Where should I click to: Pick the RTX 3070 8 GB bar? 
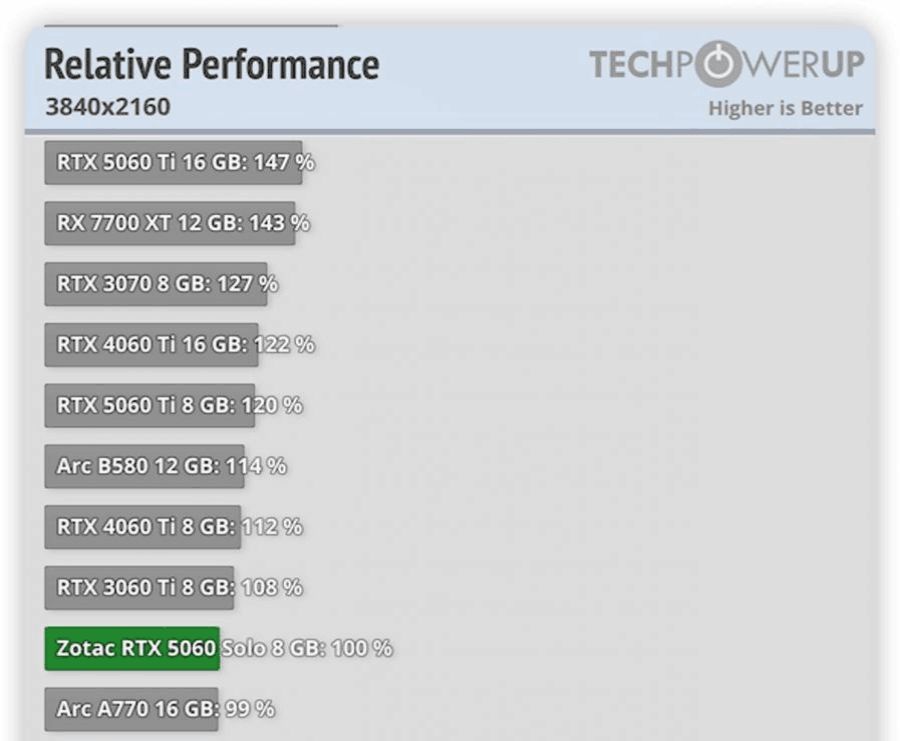tap(155, 284)
